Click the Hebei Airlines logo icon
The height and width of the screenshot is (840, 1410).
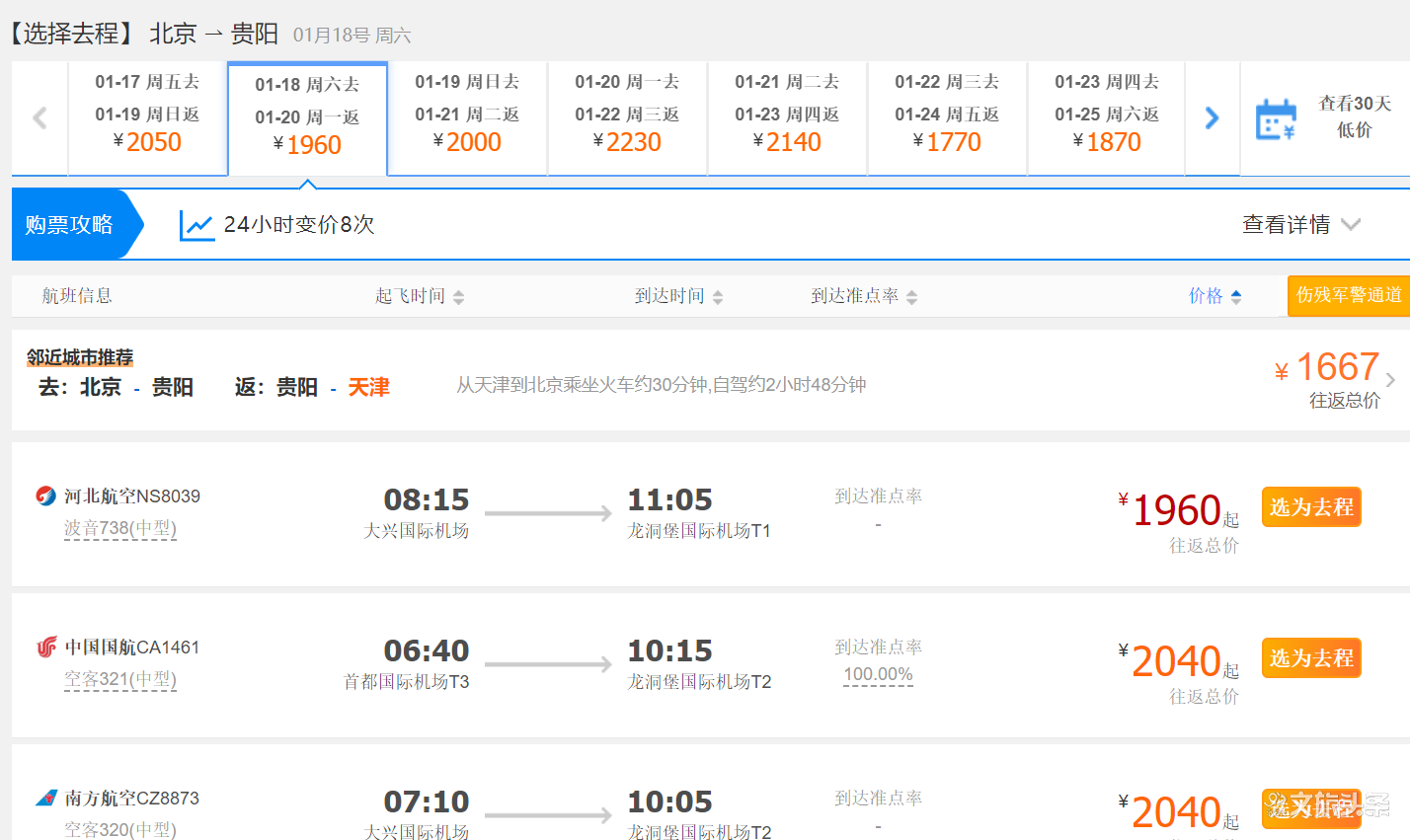click(x=46, y=496)
